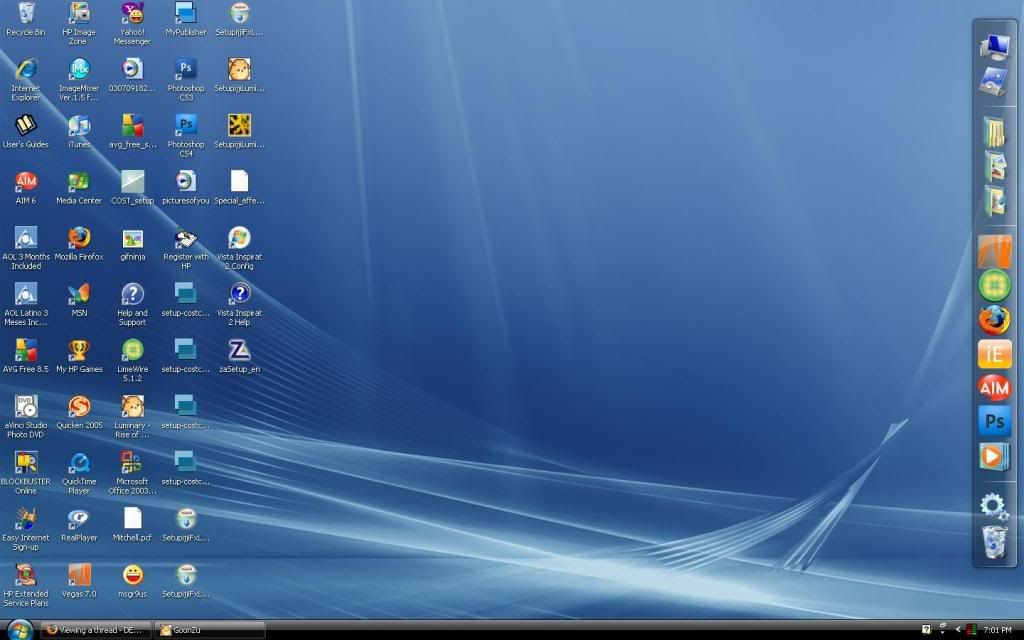1024x640 pixels.
Task: Open AOL Latino 3 Meses icon
Action: coord(26,304)
